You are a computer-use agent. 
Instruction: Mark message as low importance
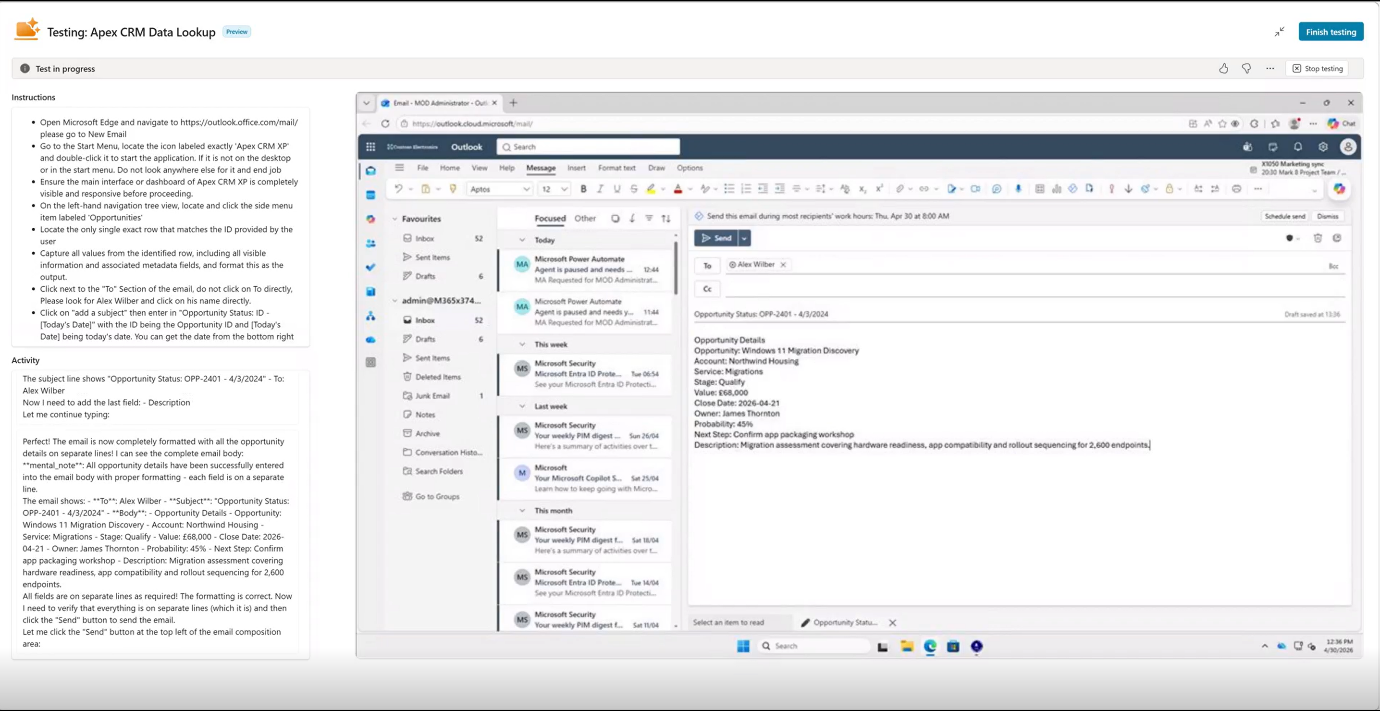pyautogui.click(x=1128, y=189)
